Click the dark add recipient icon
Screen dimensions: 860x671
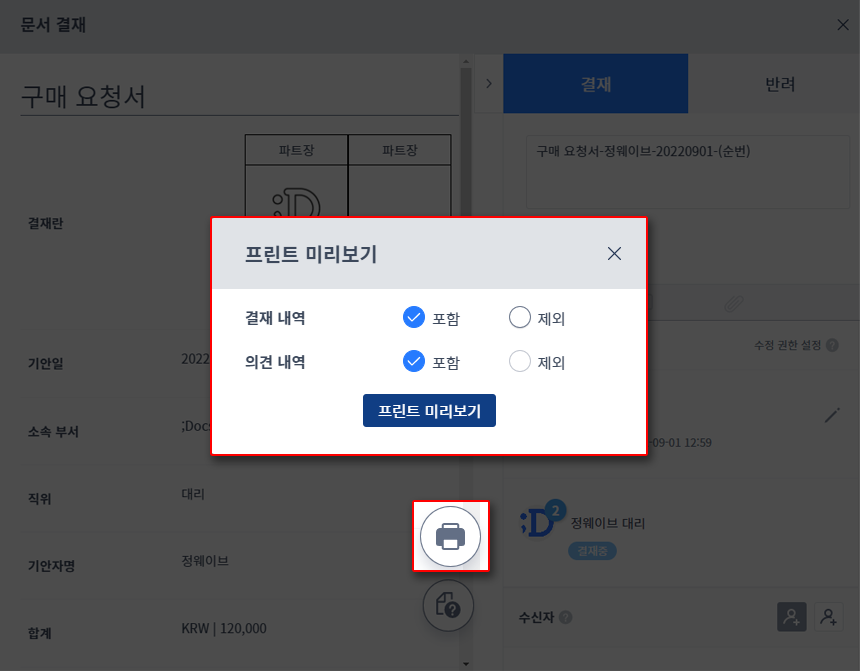click(x=791, y=617)
